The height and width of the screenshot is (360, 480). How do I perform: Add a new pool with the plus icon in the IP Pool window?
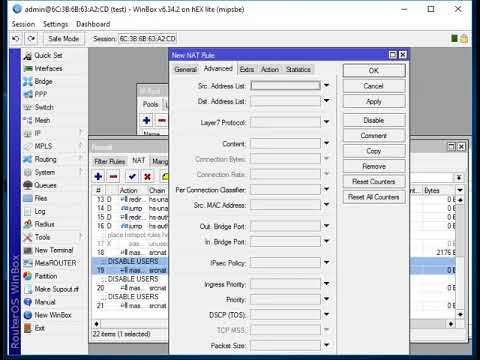click(x=146, y=120)
